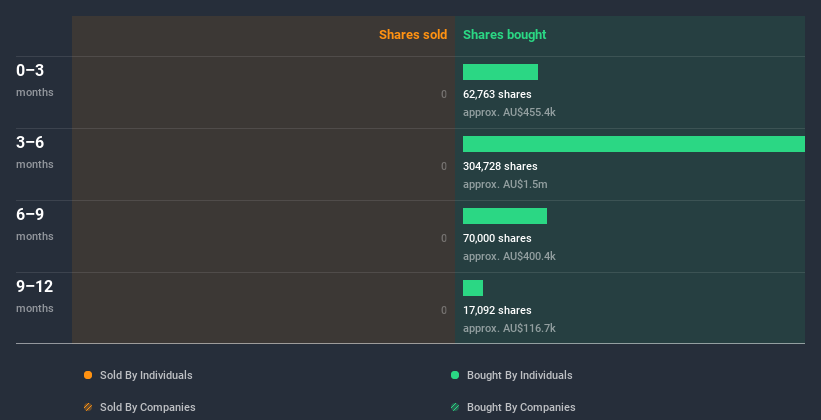Click the Shares bought column header
This screenshot has width=821, height=420.
pyautogui.click(x=504, y=35)
